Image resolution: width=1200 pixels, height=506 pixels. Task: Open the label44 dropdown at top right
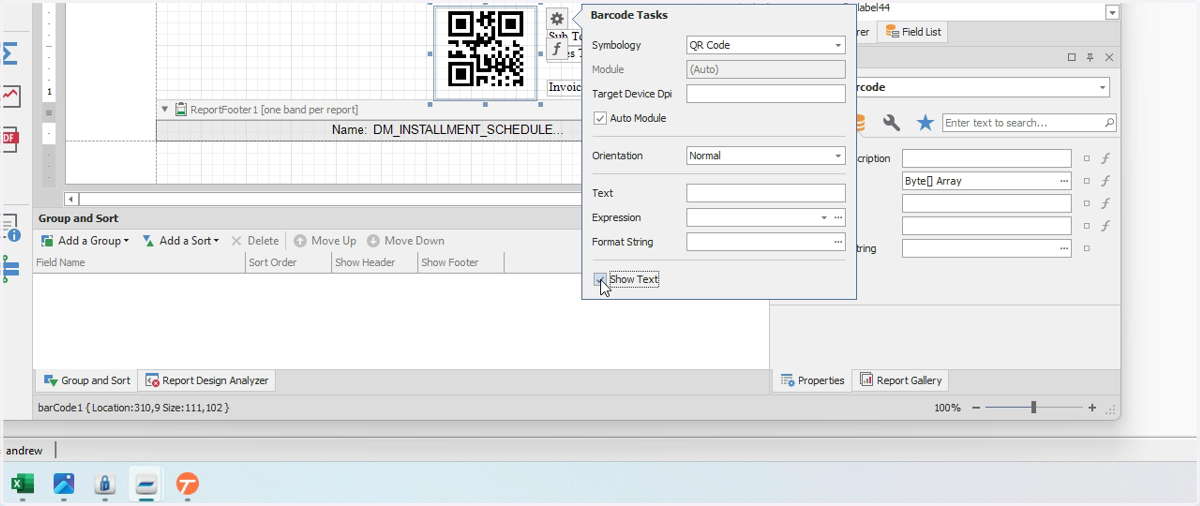tap(1112, 12)
